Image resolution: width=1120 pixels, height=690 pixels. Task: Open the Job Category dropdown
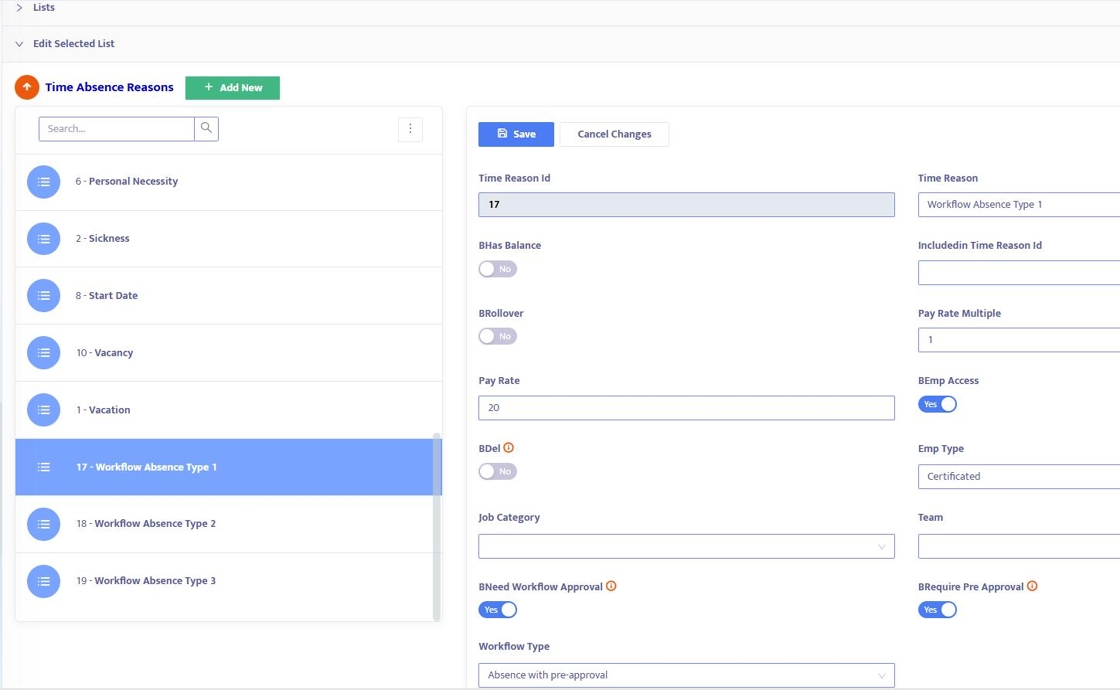point(686,546)
